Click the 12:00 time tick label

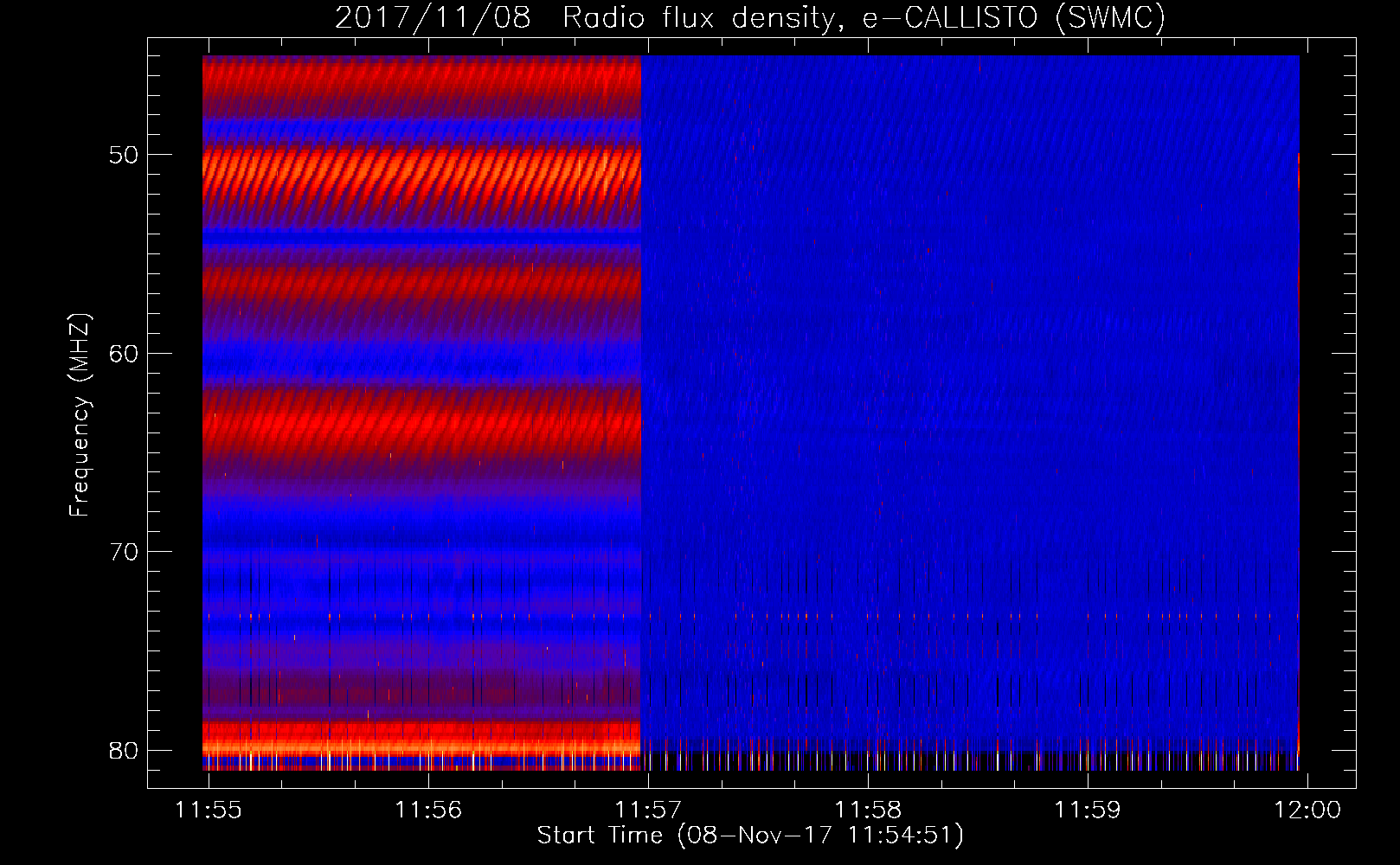click(1307, 810)
